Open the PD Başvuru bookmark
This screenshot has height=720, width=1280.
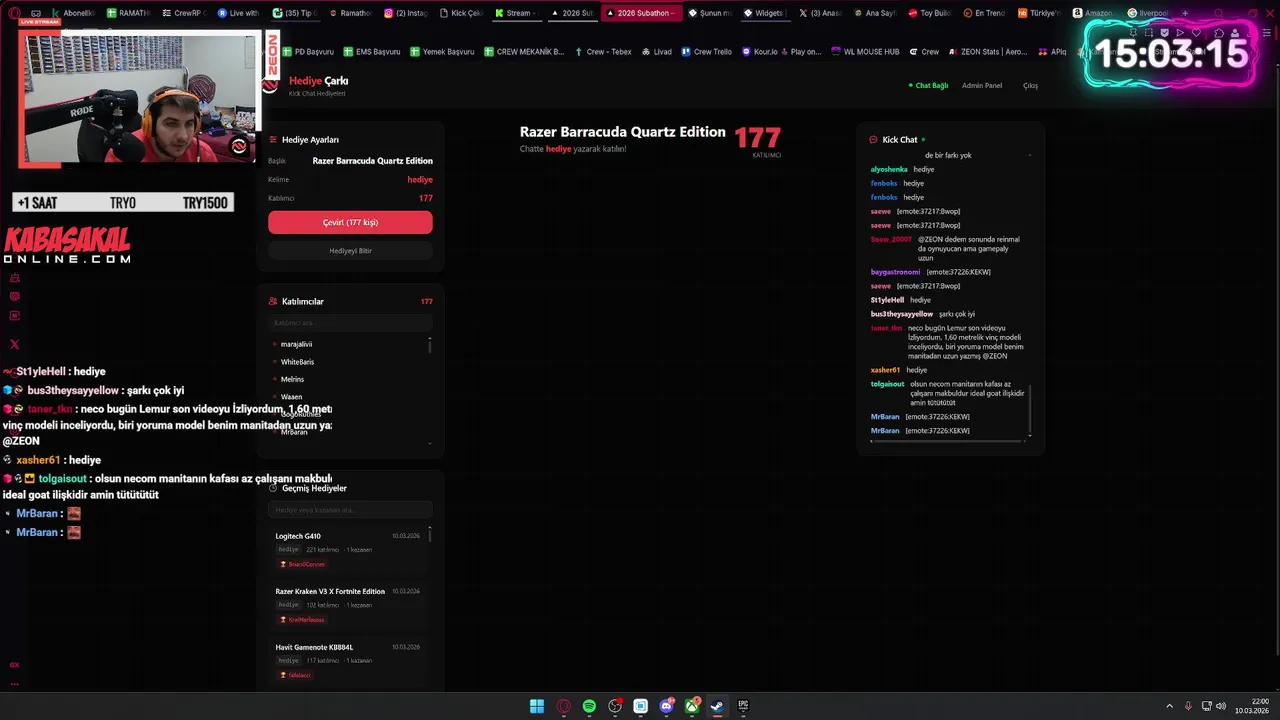pos(309,51)
